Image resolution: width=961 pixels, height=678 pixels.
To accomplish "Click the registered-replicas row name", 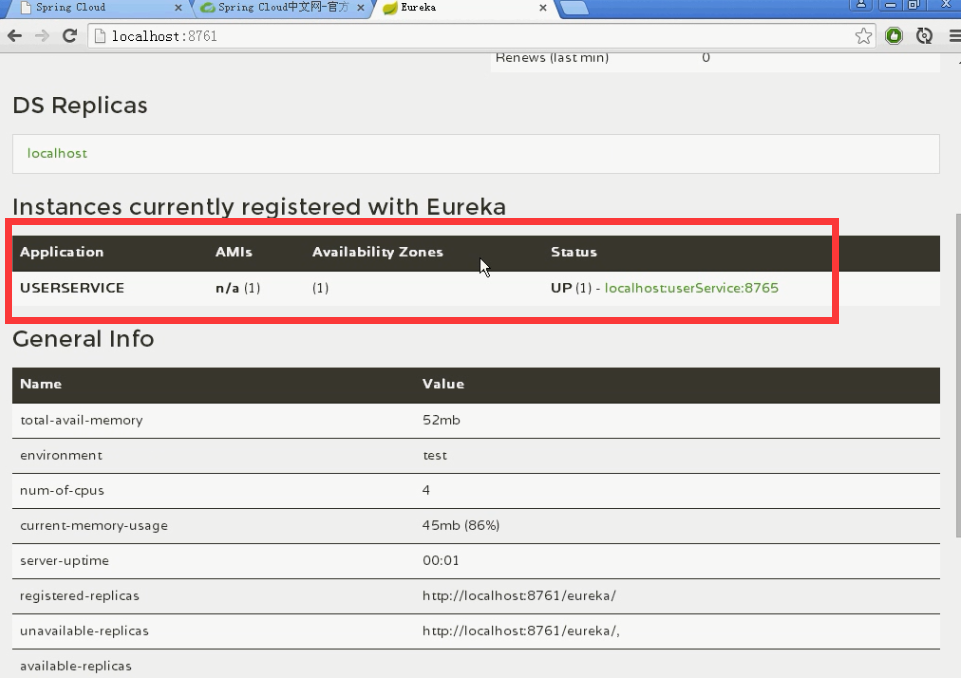I will (80, 596).
